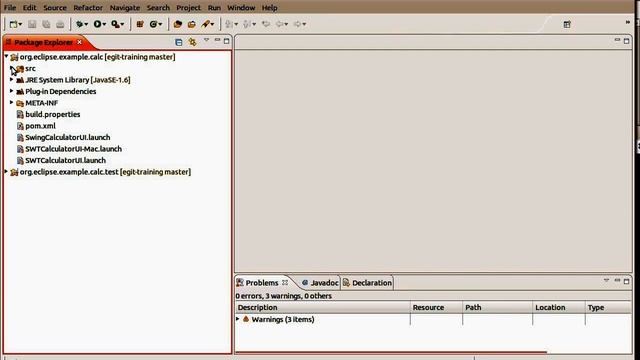
Task: Click the Debug bug icon in toolbar
Action: (x=80, y=24)
